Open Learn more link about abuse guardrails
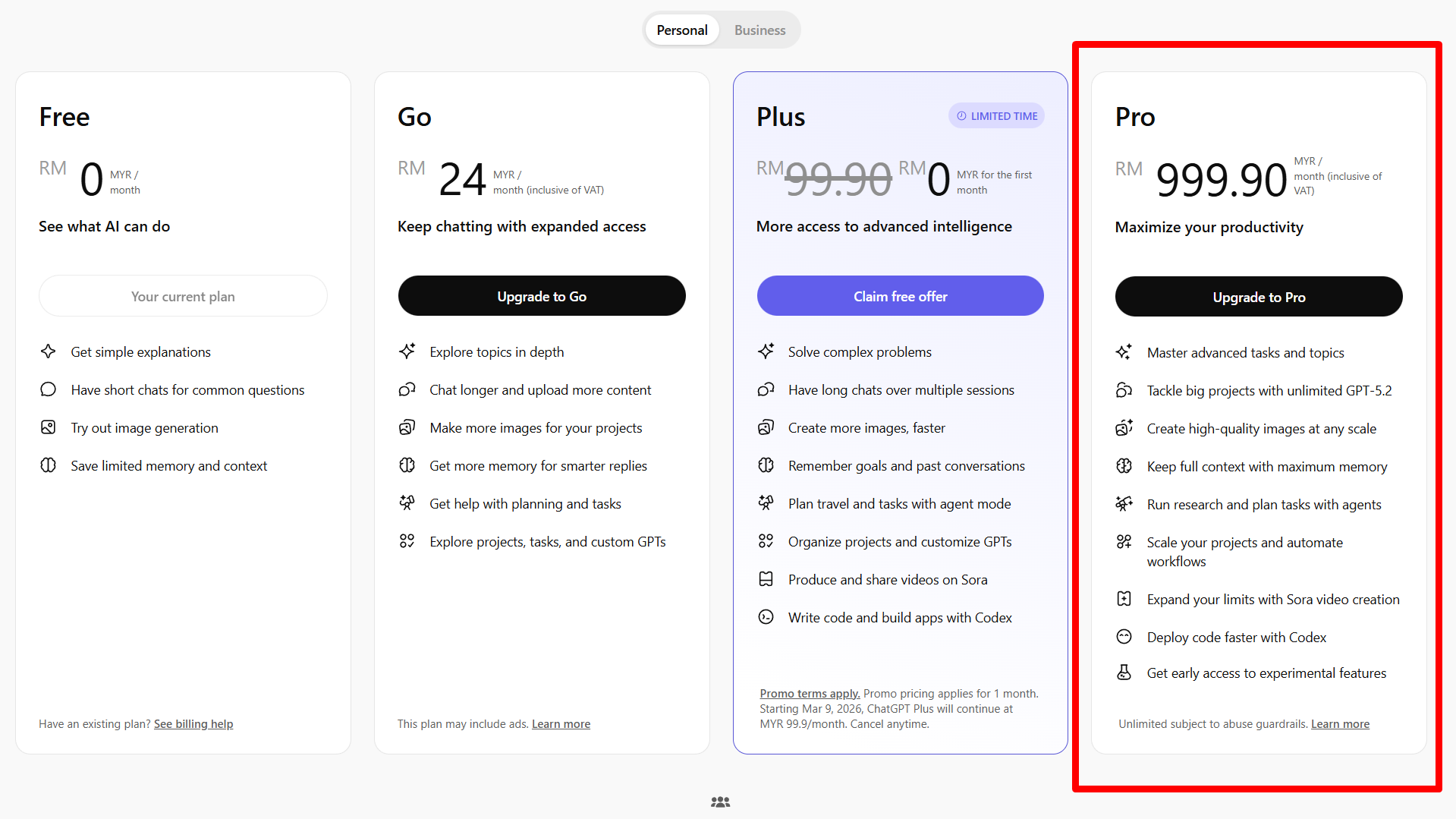This screenshot has height=819, width=1456. click(x=1340, y=724)
